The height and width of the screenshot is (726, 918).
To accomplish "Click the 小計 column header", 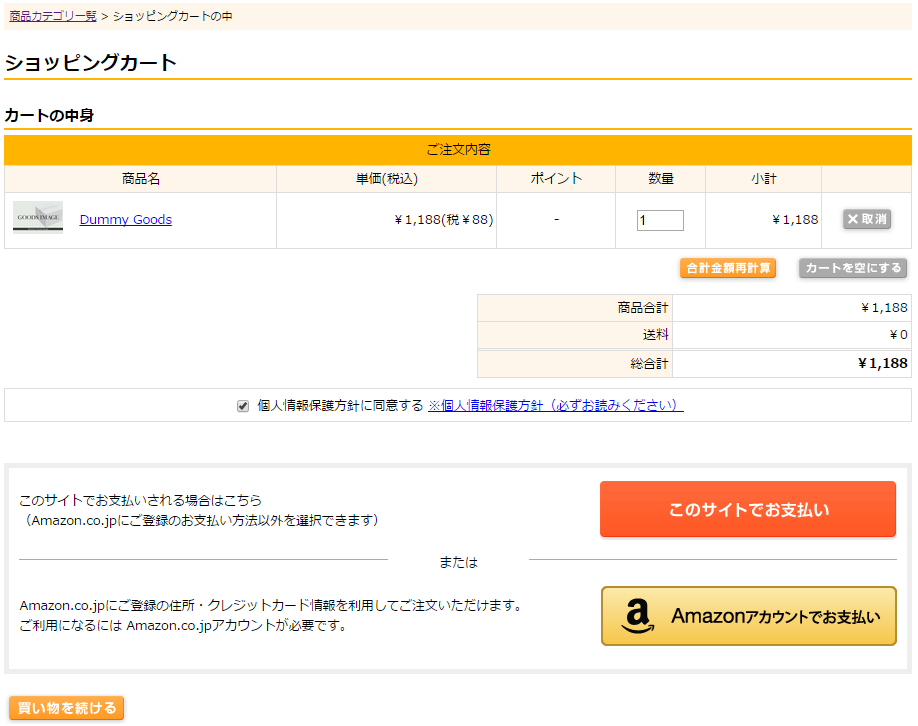I will click(764, 179).
